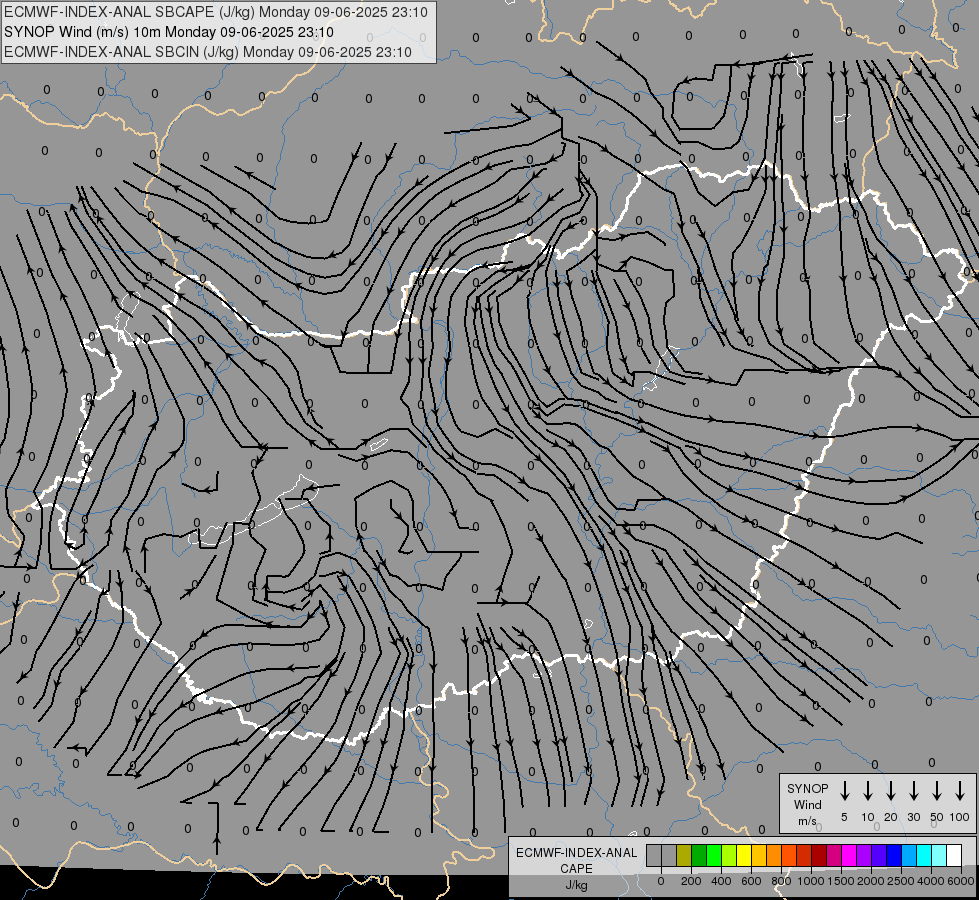The height and width of the screenshot is (900, 979).
Task: Click the 6000 tick label on CAPE scale
Action: pyautogui.click(x=960, y=881)
